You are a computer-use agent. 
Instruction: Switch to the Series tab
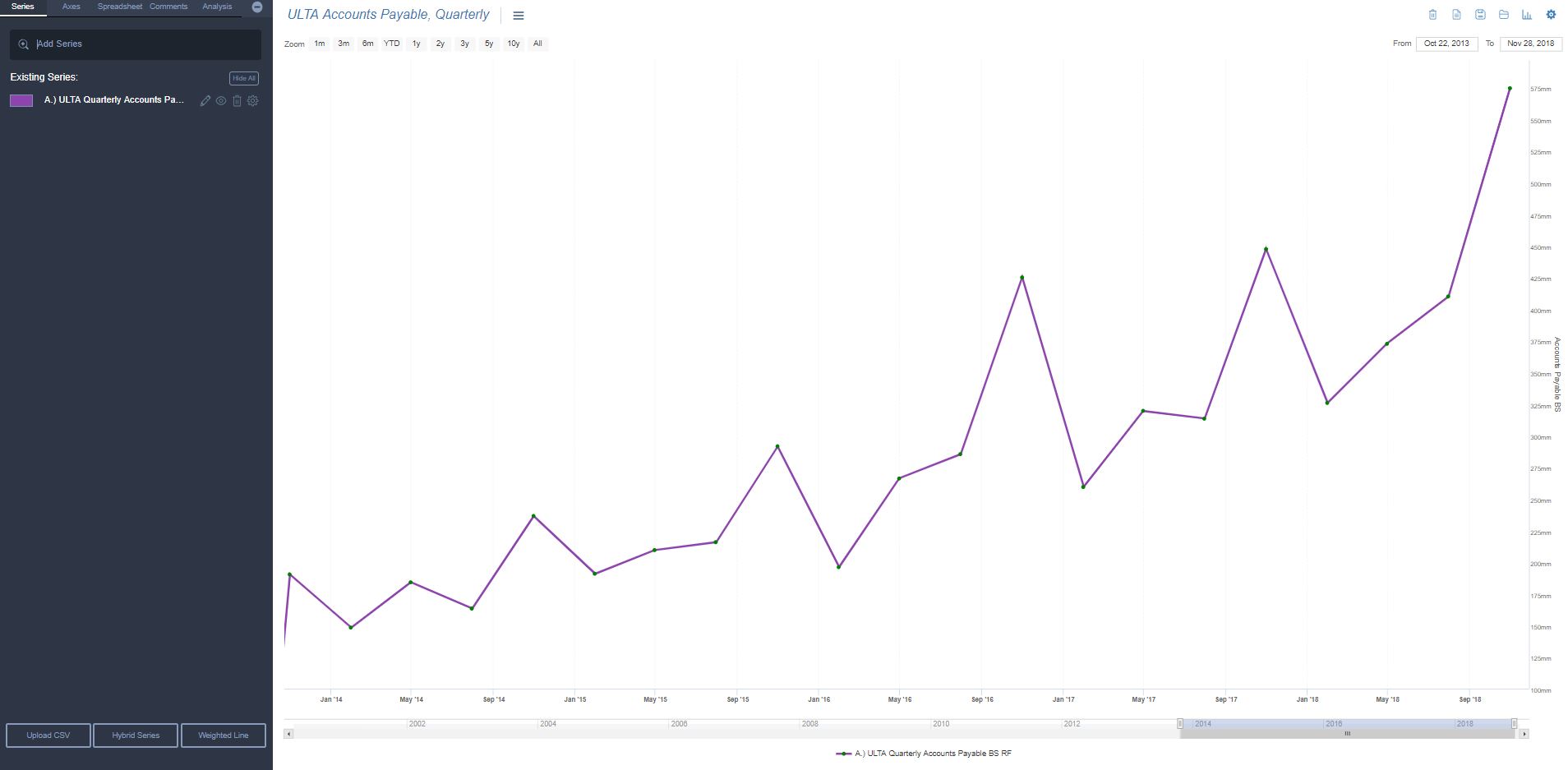(23, 7)
